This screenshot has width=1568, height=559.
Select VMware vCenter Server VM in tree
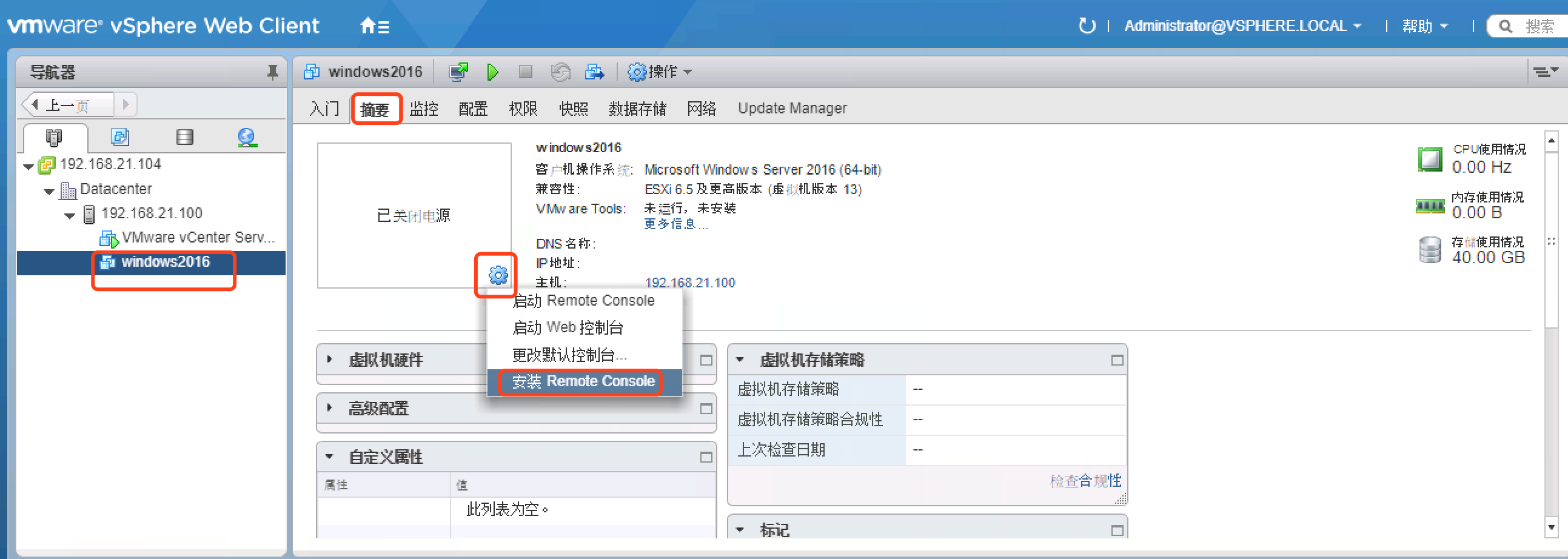(x=198, y=238)
